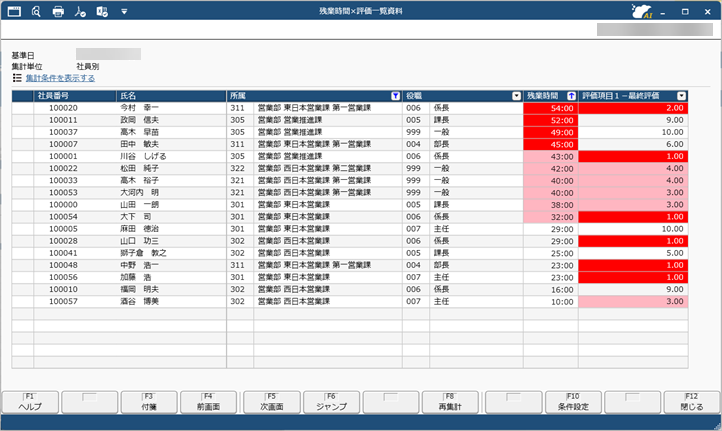Click the 16:00 overtime cell
The width and height of the screenshot is (722, 431).
click(551, 290)
